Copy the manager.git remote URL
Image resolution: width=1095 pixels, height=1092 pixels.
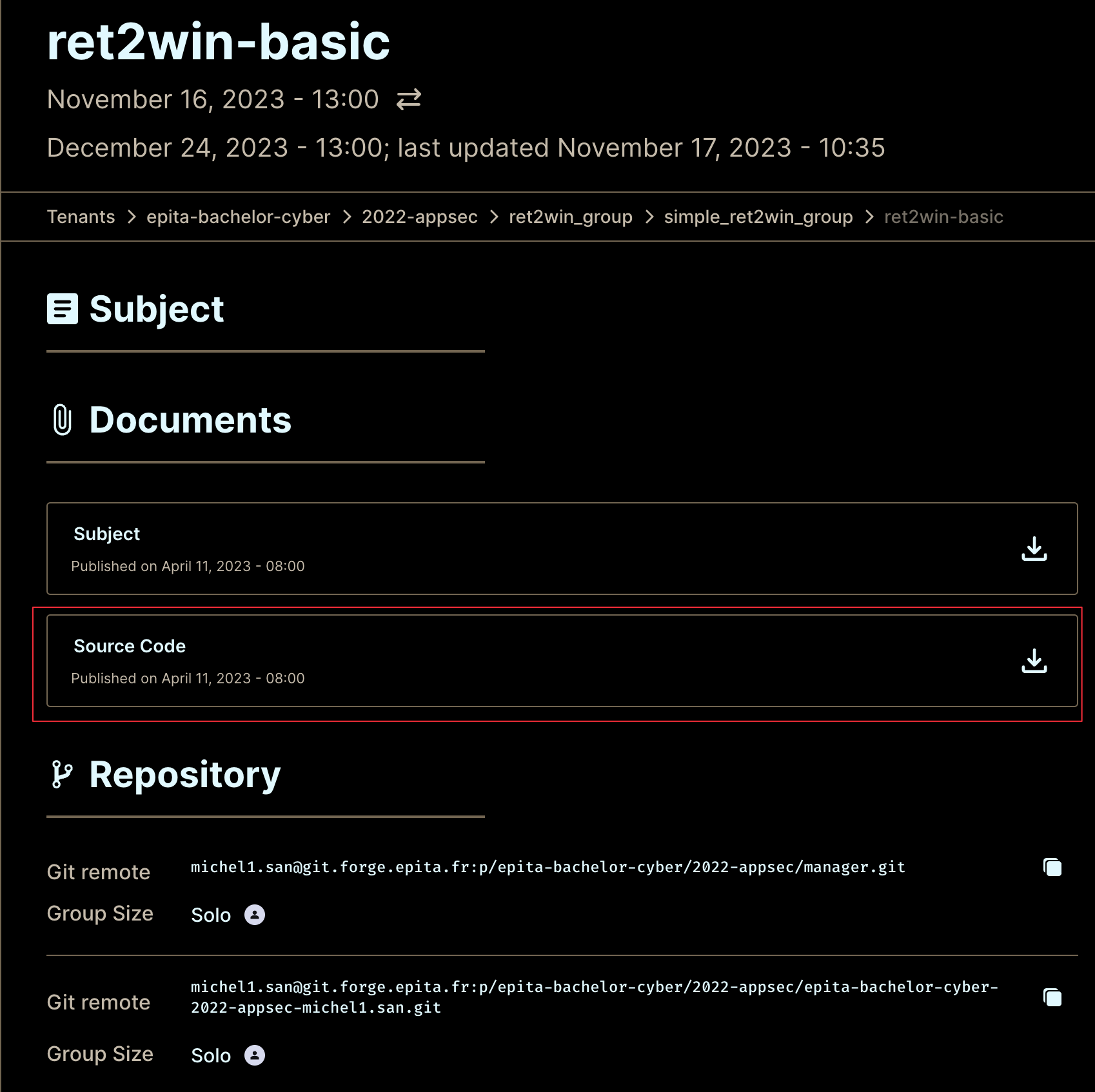pos(1052,867)
